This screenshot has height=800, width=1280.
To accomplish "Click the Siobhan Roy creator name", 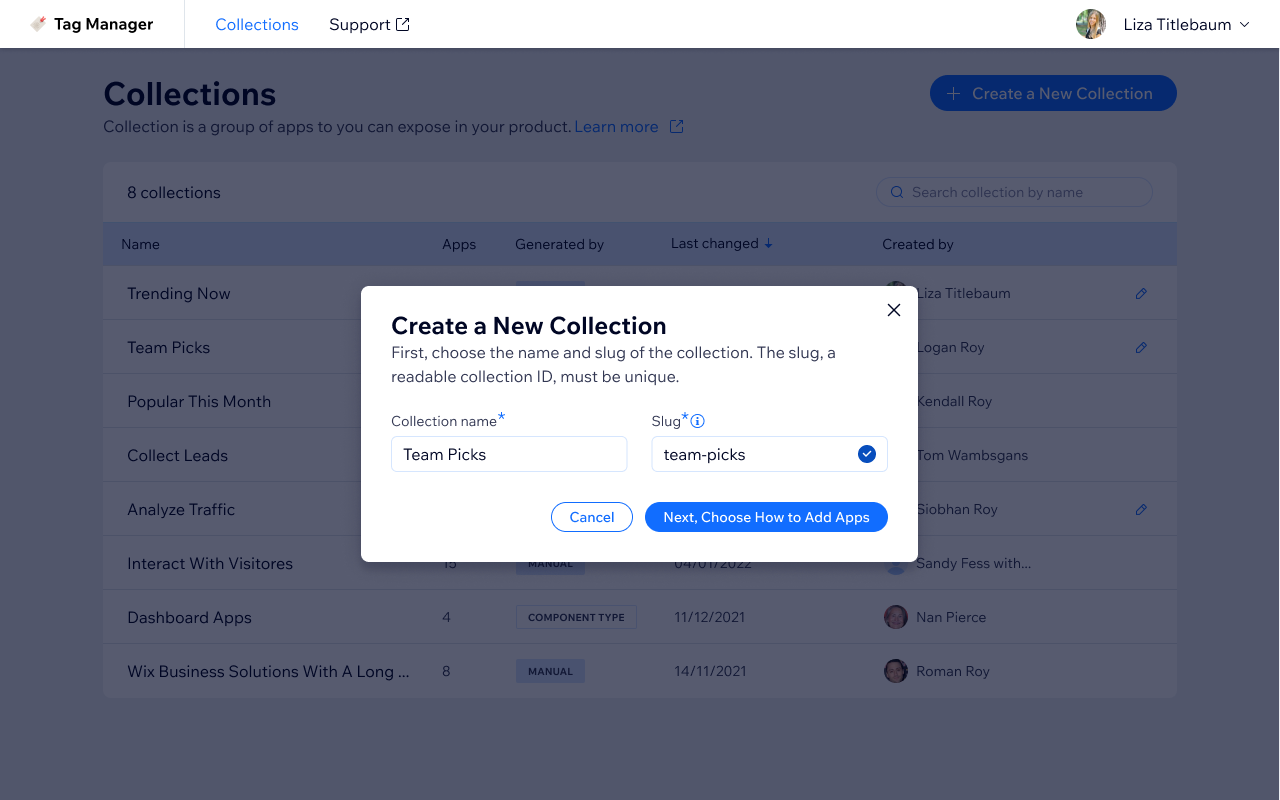I will 957,509.
